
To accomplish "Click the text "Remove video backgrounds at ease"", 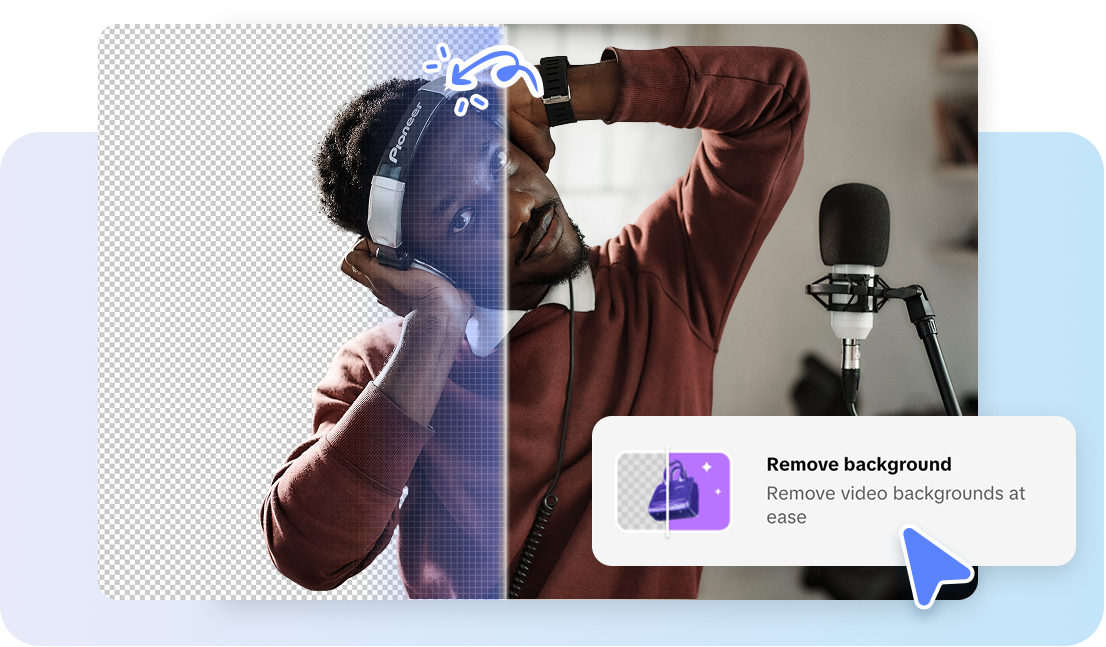I will 895,505.
